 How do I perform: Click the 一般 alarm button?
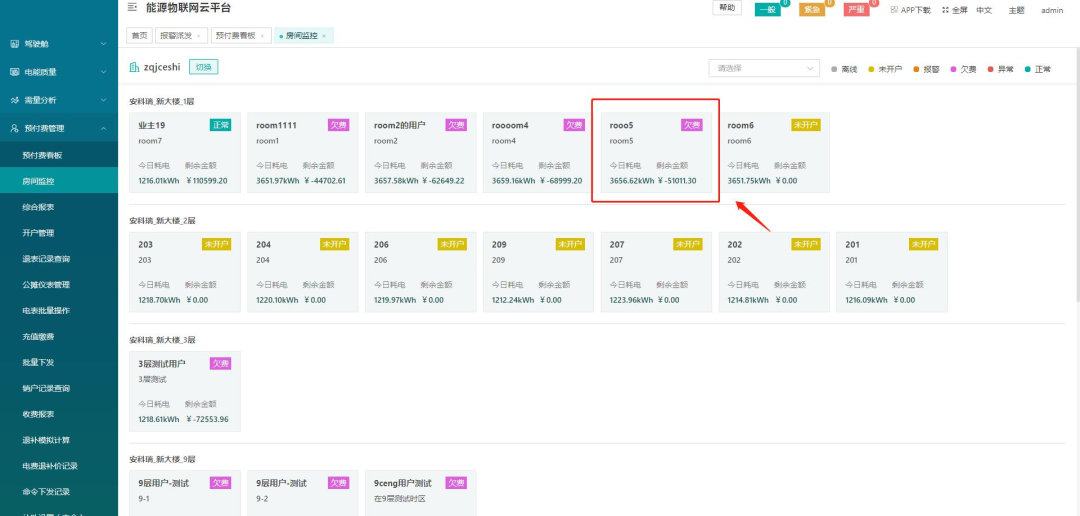(x=768, y=10)
